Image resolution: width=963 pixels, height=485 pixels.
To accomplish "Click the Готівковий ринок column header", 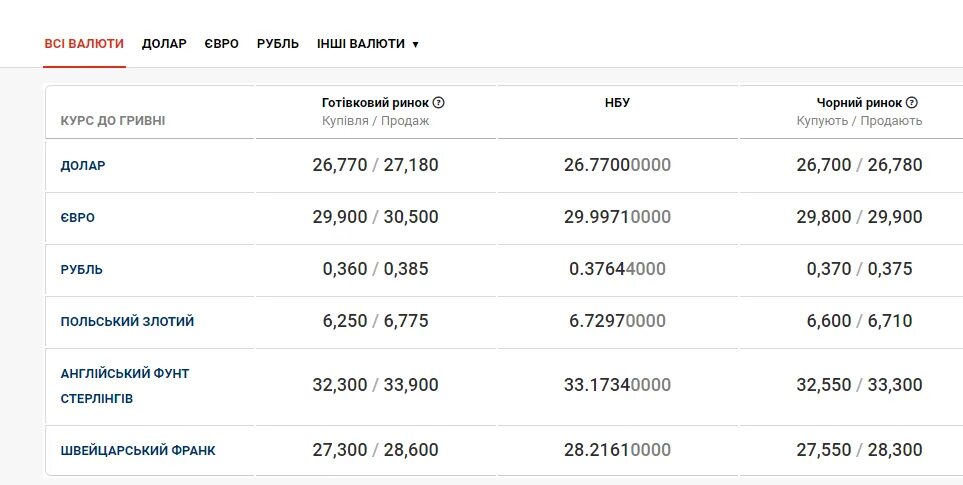I will [x=375, y=103].
